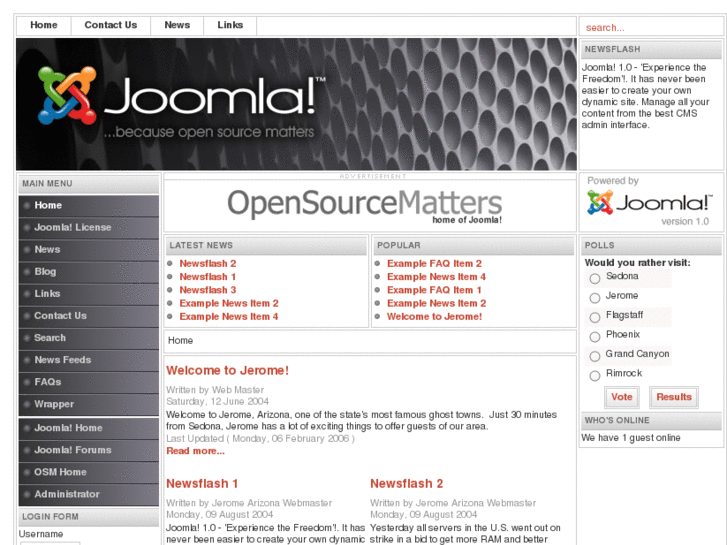The image size is (727, 545).
Task: Open Newsflash 3 in Latest News
Action: coord(208,290)
